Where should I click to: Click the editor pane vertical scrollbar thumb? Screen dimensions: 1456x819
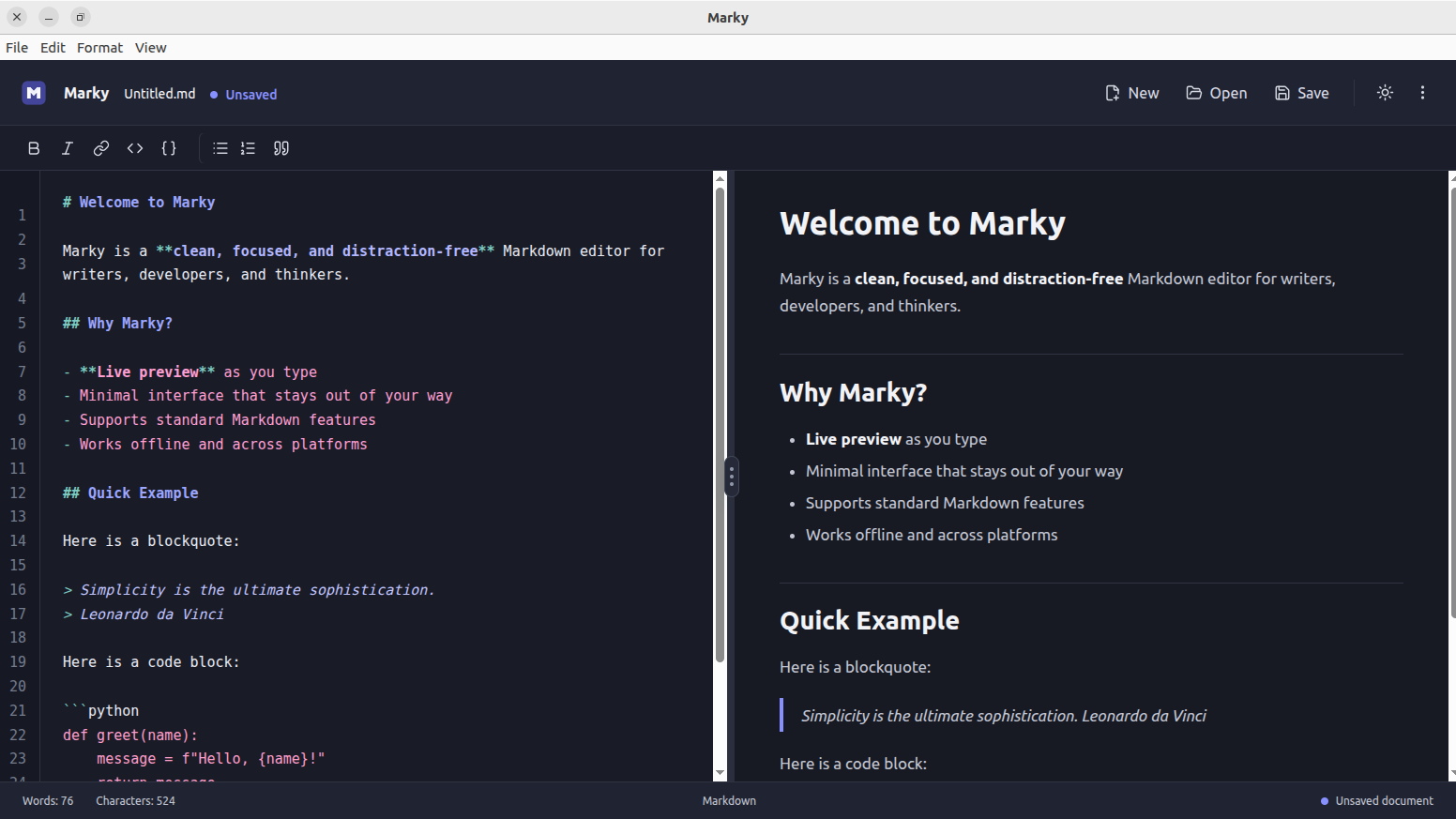point(720,424)
